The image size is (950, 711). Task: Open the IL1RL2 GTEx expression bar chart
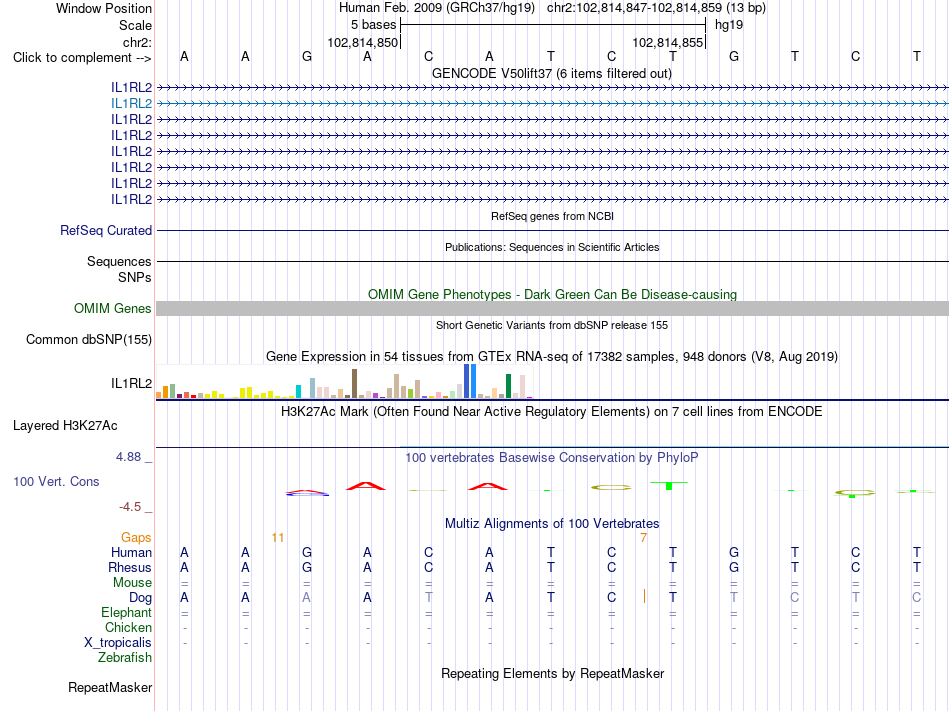pyautogui.click(x=345, y=382)
